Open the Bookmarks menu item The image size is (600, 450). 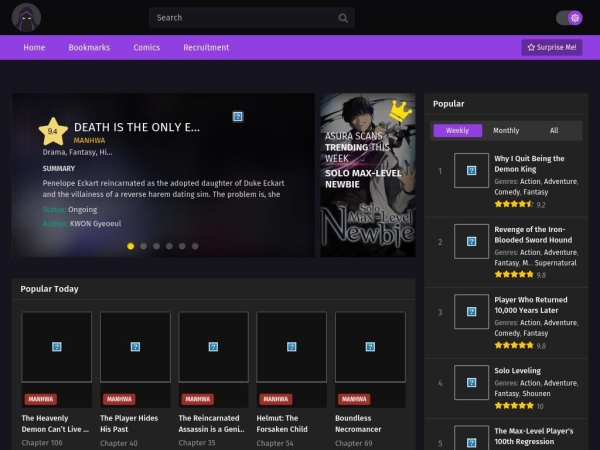(x=89, y=47)
